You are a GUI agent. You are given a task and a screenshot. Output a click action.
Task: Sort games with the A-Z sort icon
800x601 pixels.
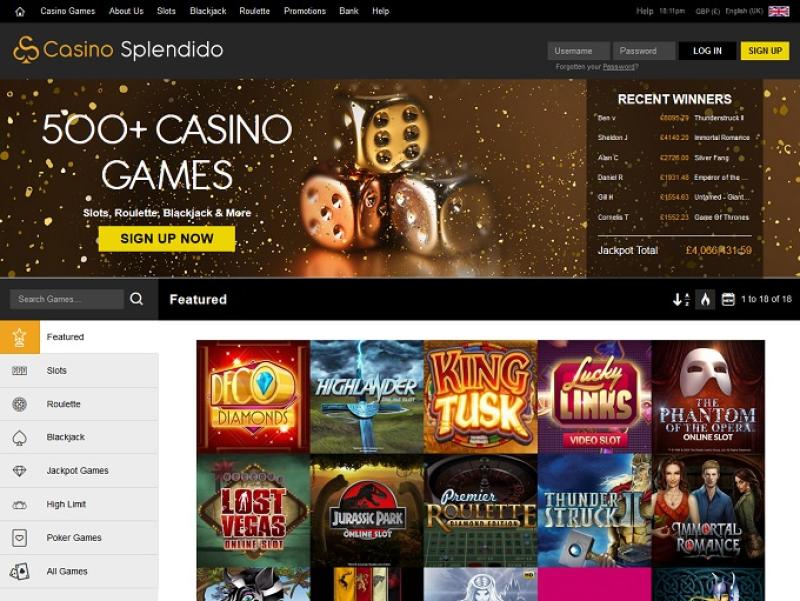pyautogui.click(x=681, y=299)
